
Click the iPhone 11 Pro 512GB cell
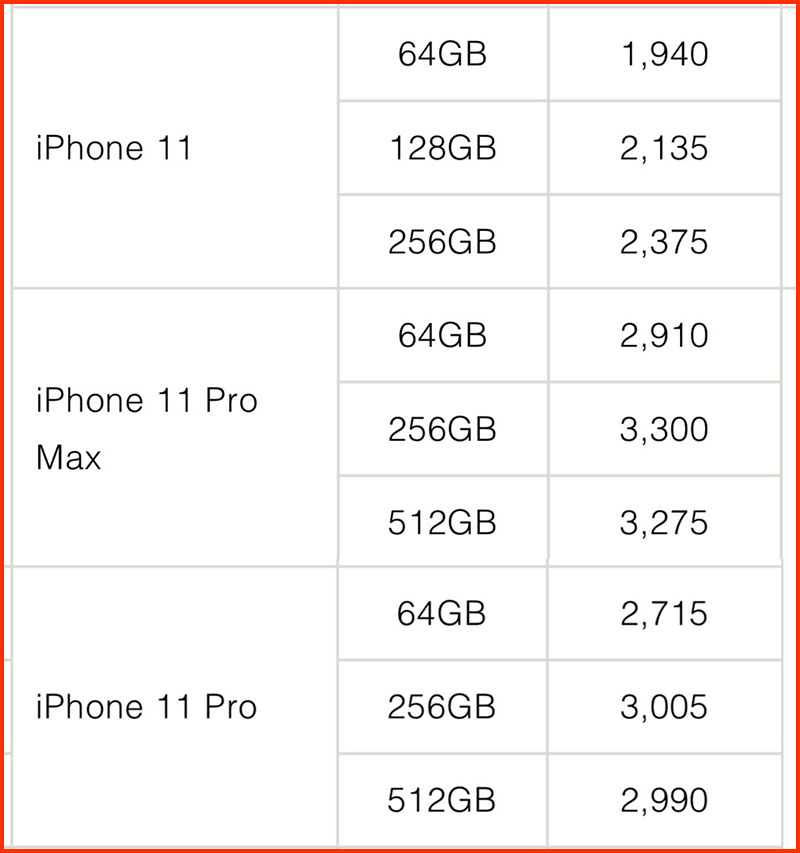point(442,800)
